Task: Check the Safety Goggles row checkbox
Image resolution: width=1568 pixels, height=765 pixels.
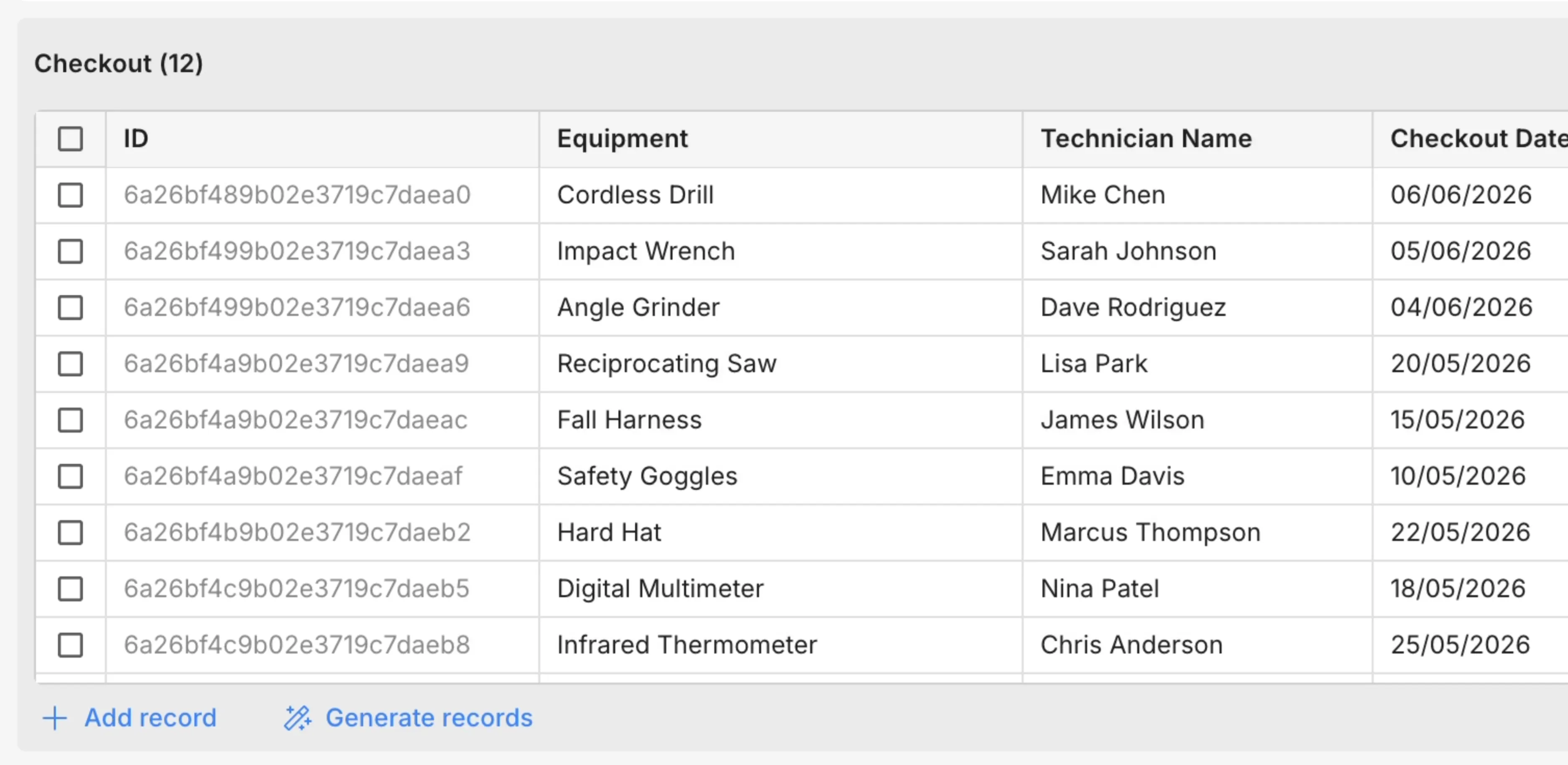Action: click(x=71, y=477)
